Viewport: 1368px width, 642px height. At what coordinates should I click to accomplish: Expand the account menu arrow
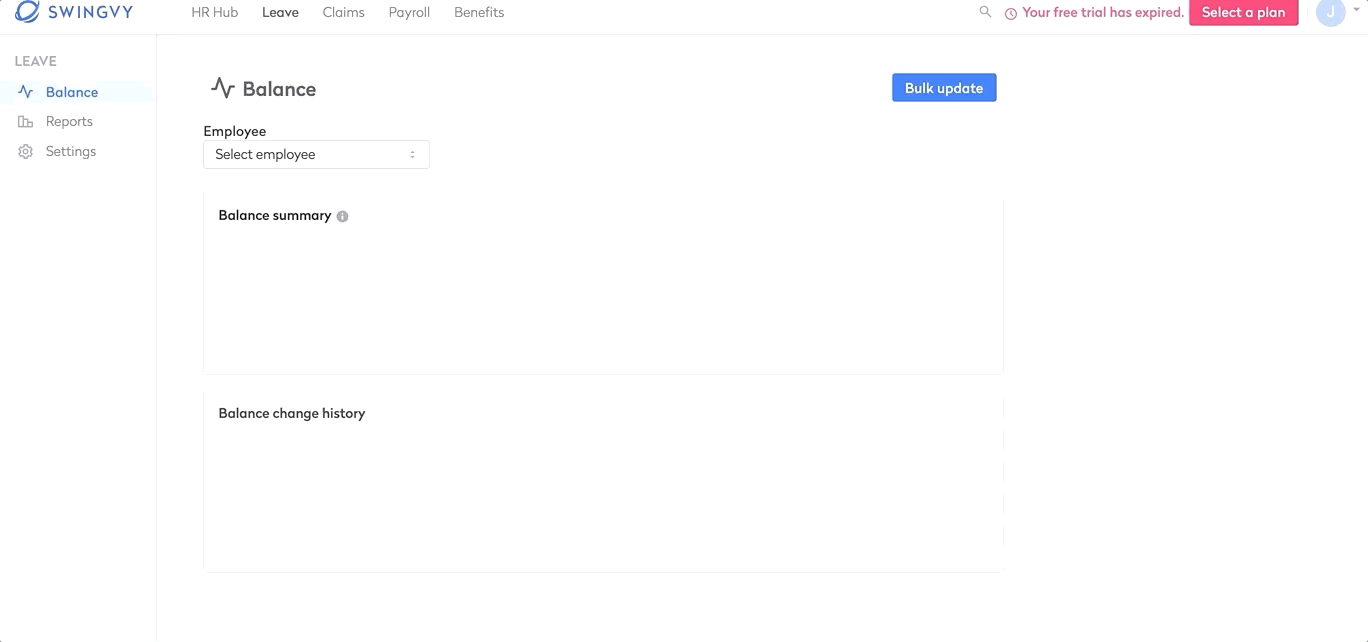click(x=1356, y=12)
